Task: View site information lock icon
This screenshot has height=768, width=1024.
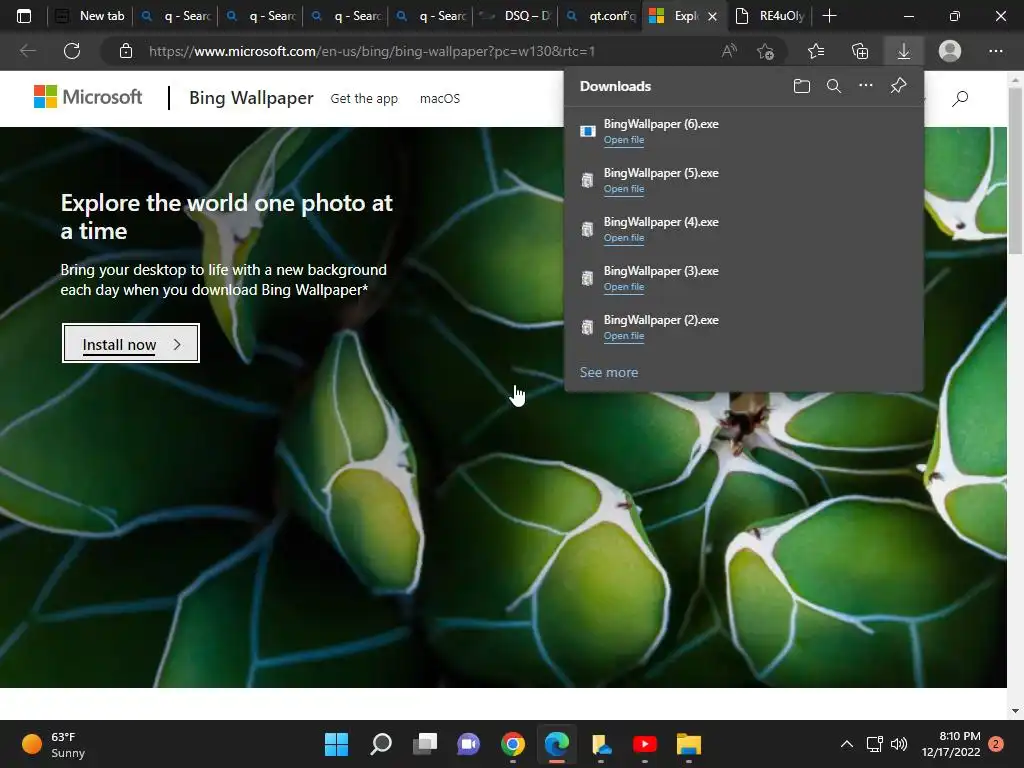Action: (126, 51)
